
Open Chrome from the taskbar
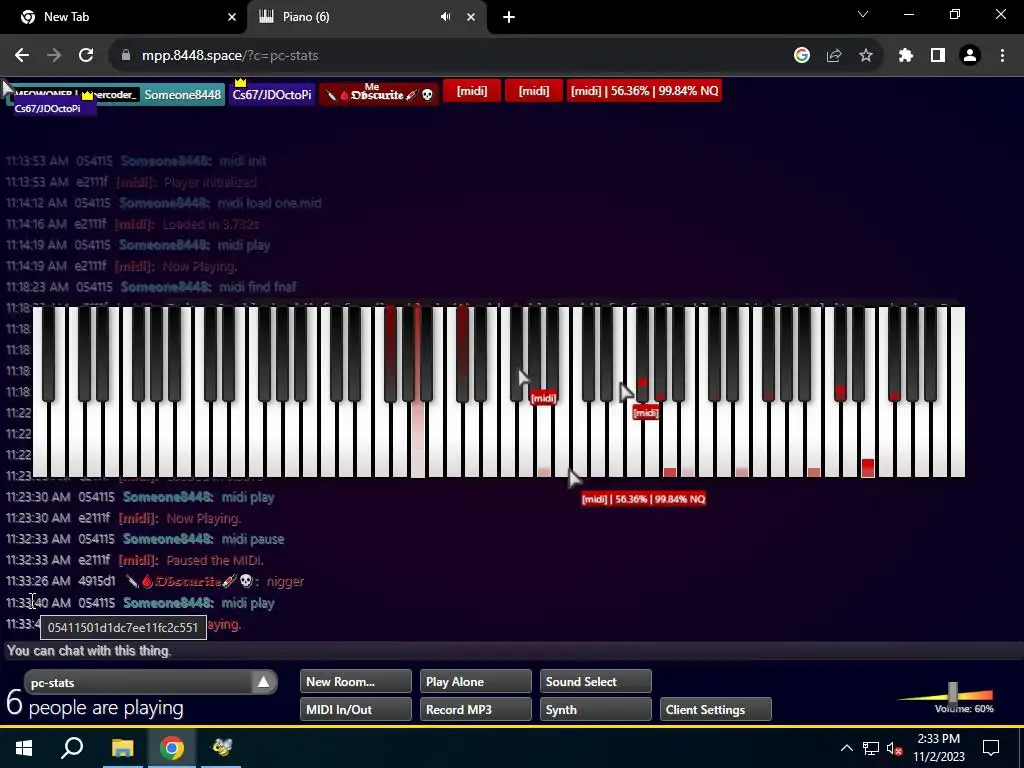(172, 747)
